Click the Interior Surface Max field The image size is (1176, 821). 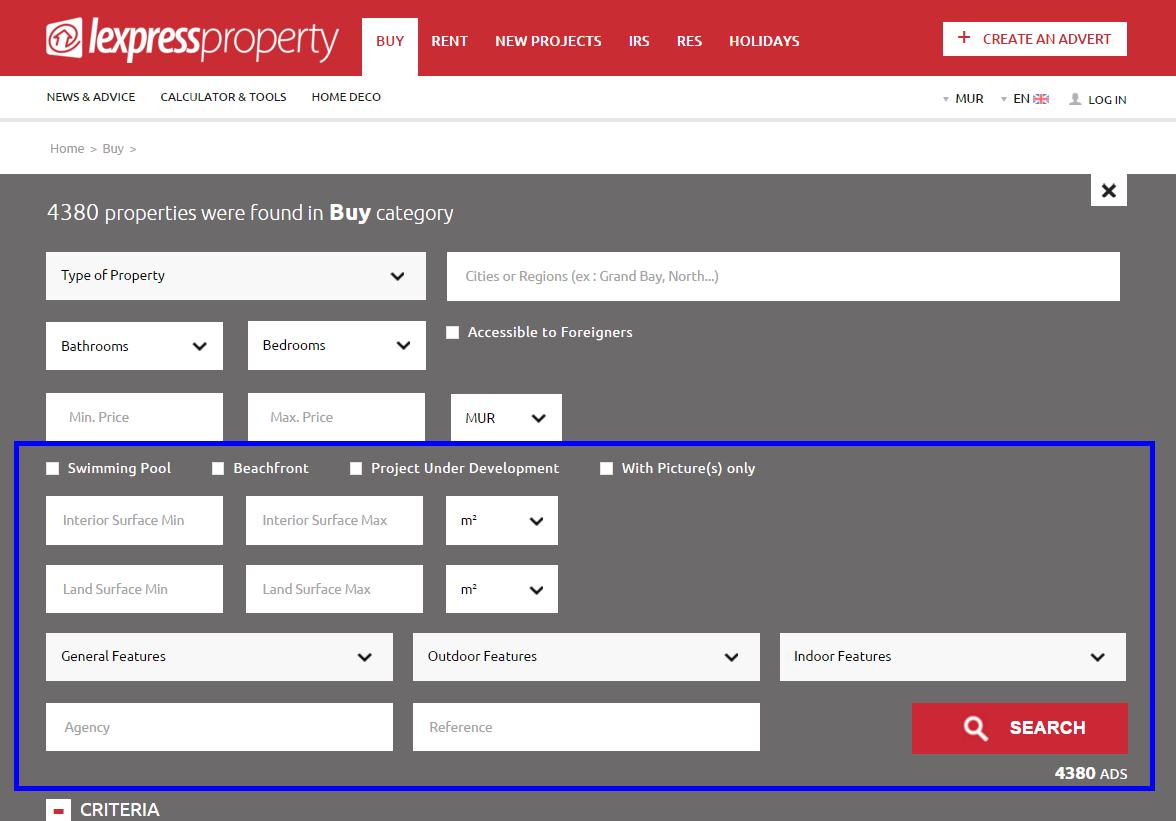(334, 520)
